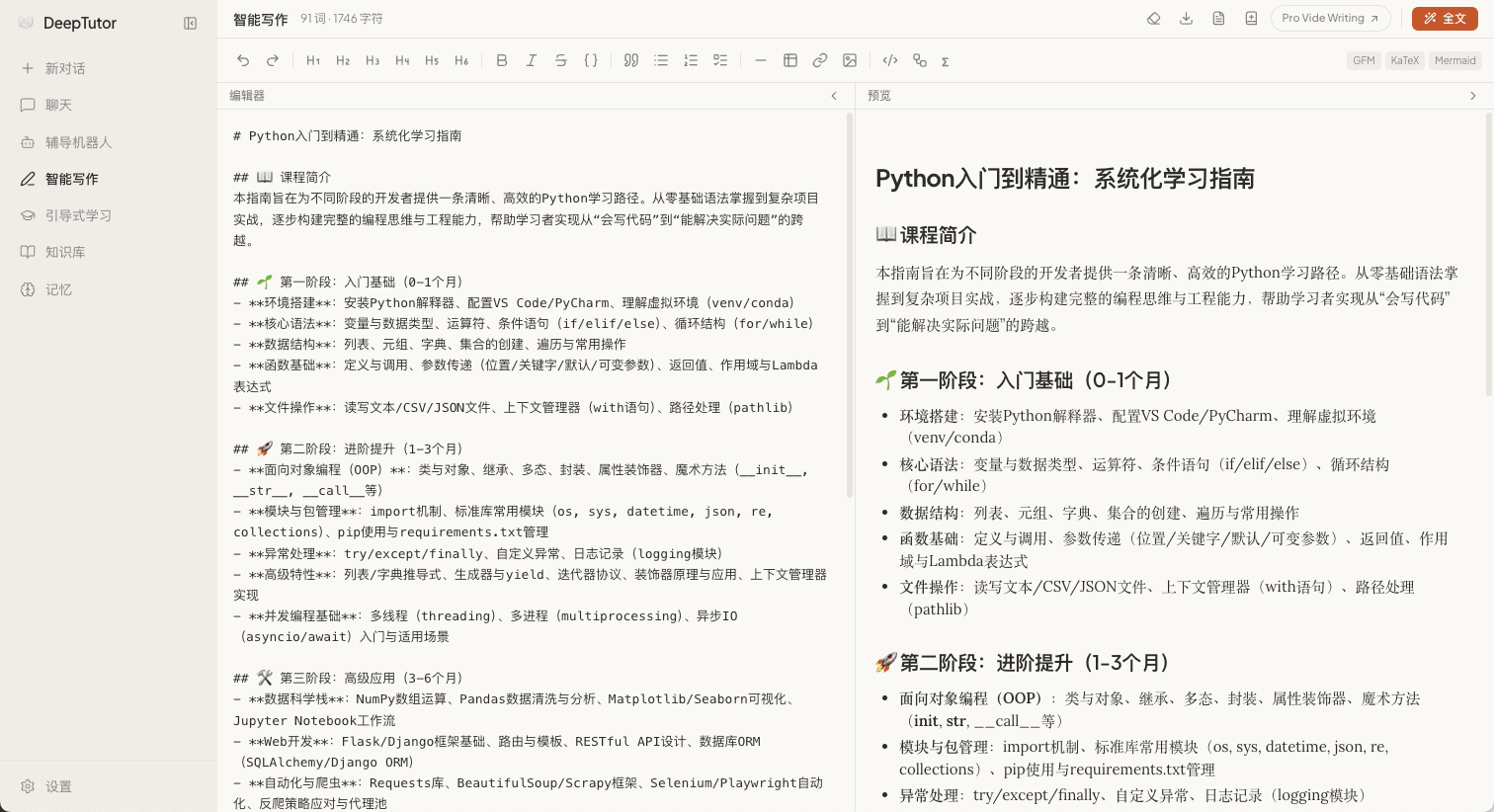The image size is (1494, 812).
Task: Insert a Mermaid diagram
Action: click(920, 60)
